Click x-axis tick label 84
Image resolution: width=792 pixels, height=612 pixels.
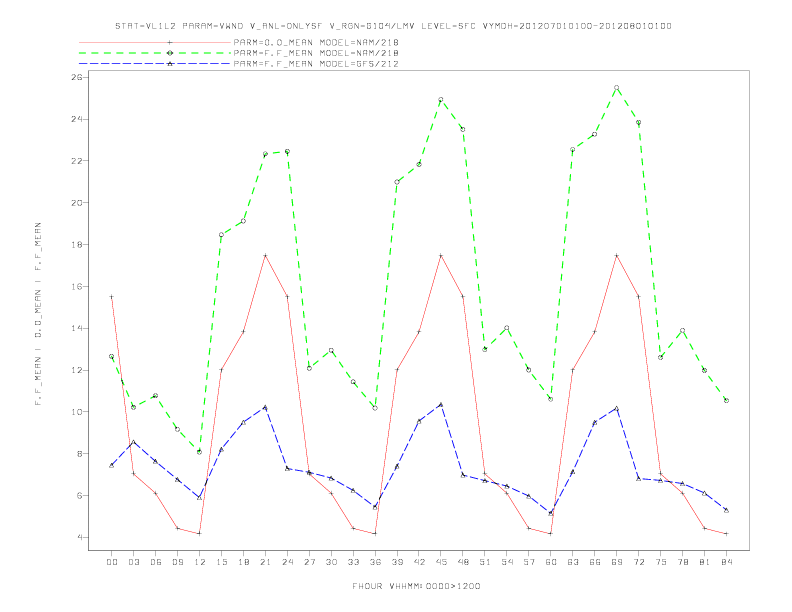[726, 562]
